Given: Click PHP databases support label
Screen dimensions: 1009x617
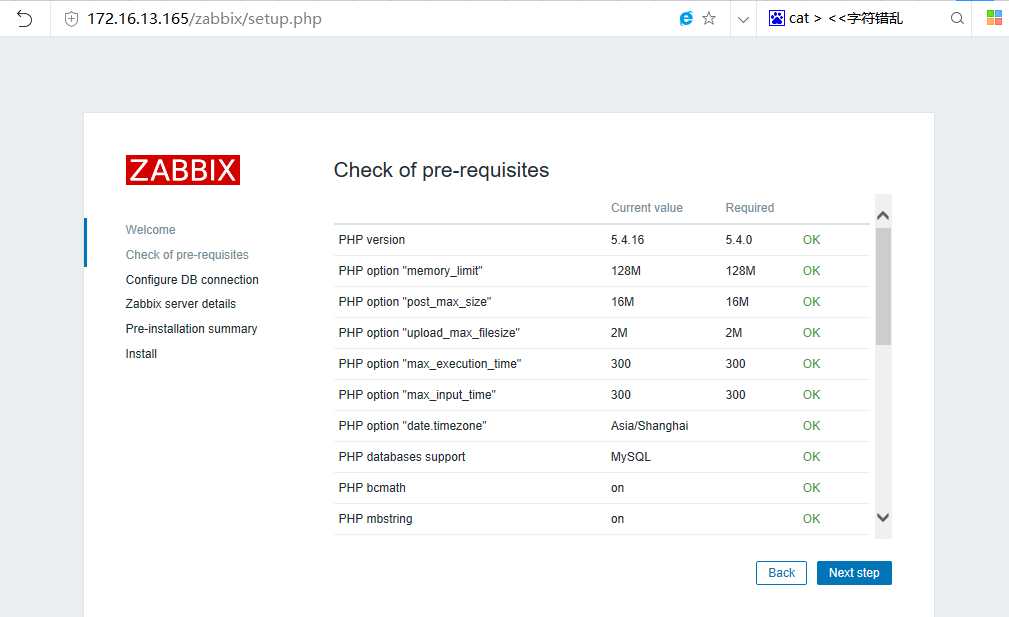Looking at the screenshot, I should (402, 457).
